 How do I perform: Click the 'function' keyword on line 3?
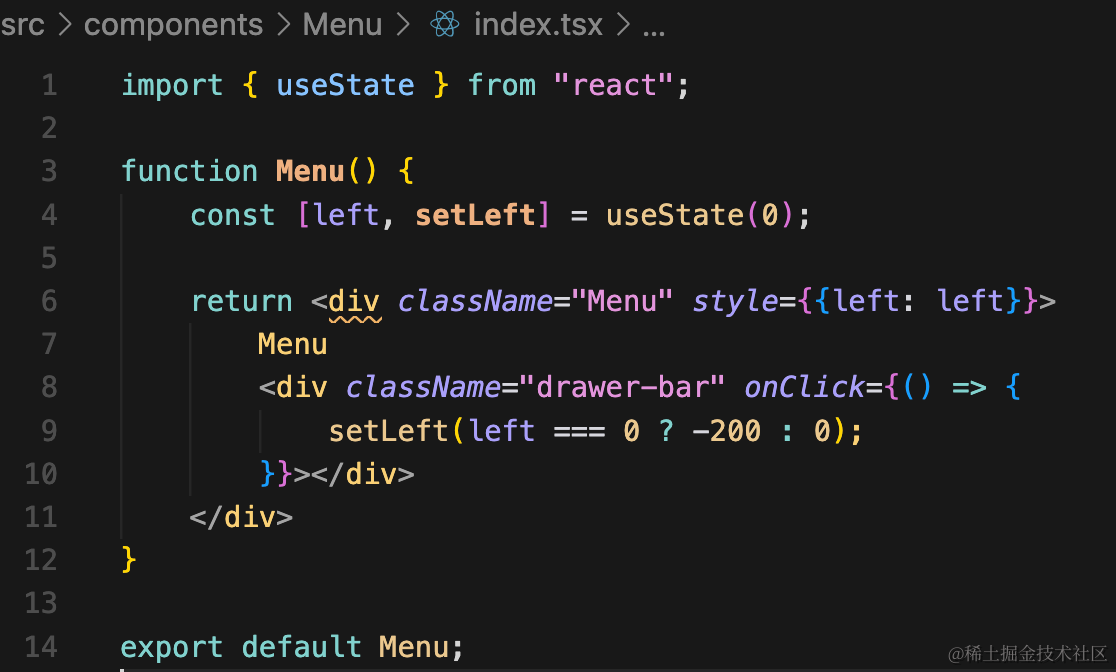click(x=189, y=172)
